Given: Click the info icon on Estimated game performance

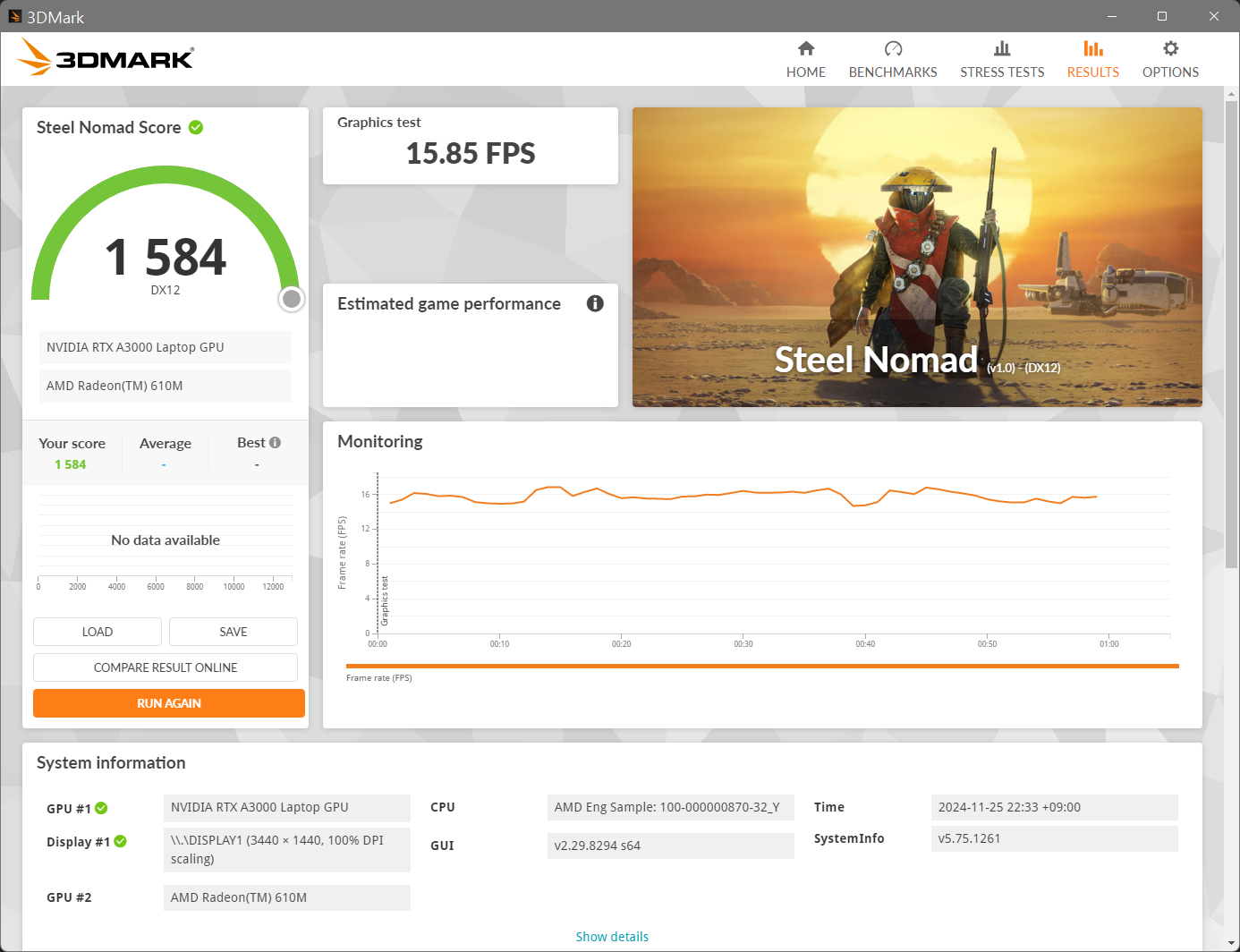Looking at the screenshot, I should (595, 303).
